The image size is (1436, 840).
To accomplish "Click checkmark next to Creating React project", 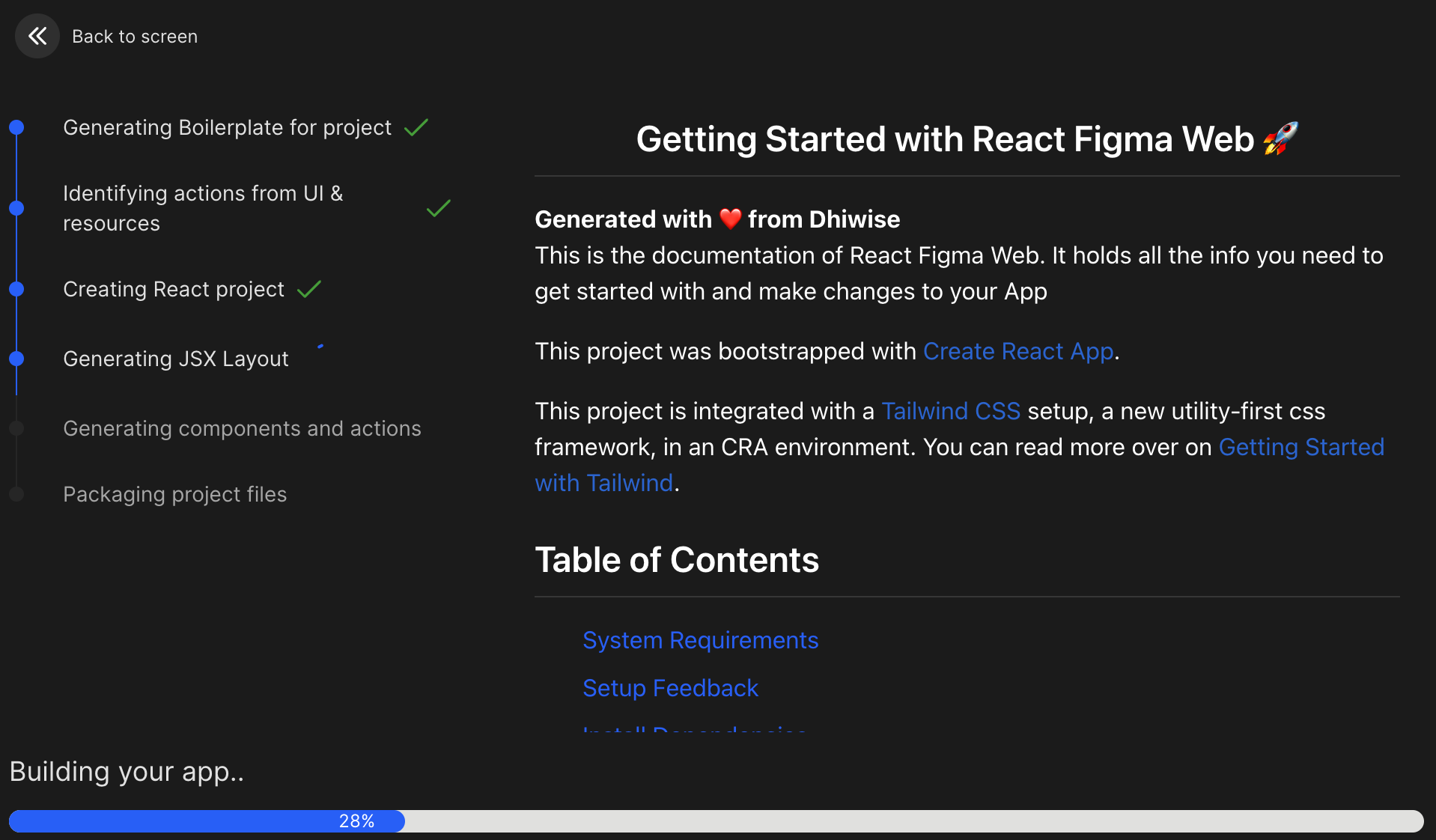I will click(309, 289).
